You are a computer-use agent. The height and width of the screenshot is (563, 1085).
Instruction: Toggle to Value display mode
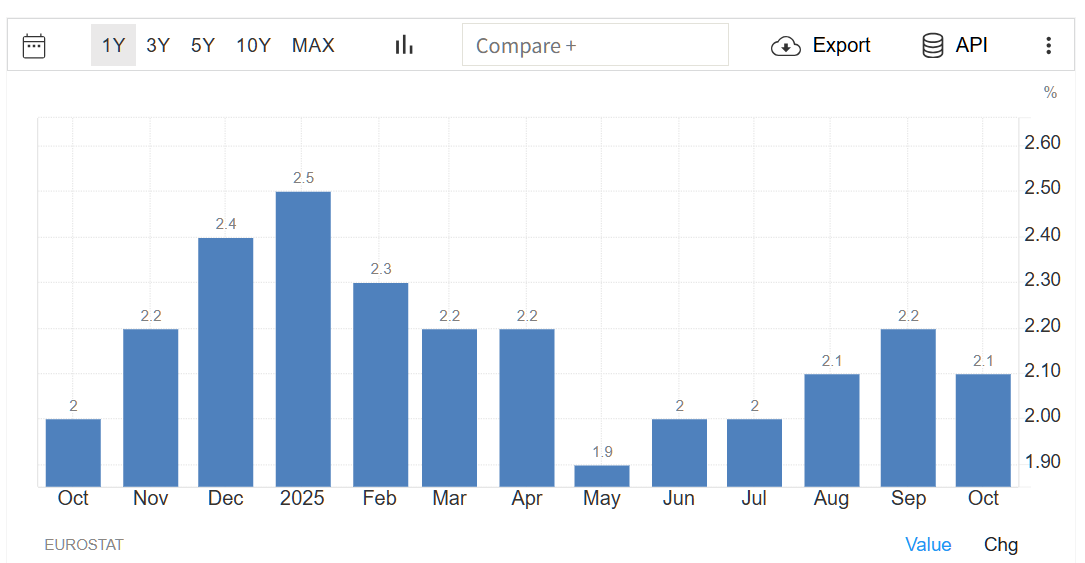928,544
